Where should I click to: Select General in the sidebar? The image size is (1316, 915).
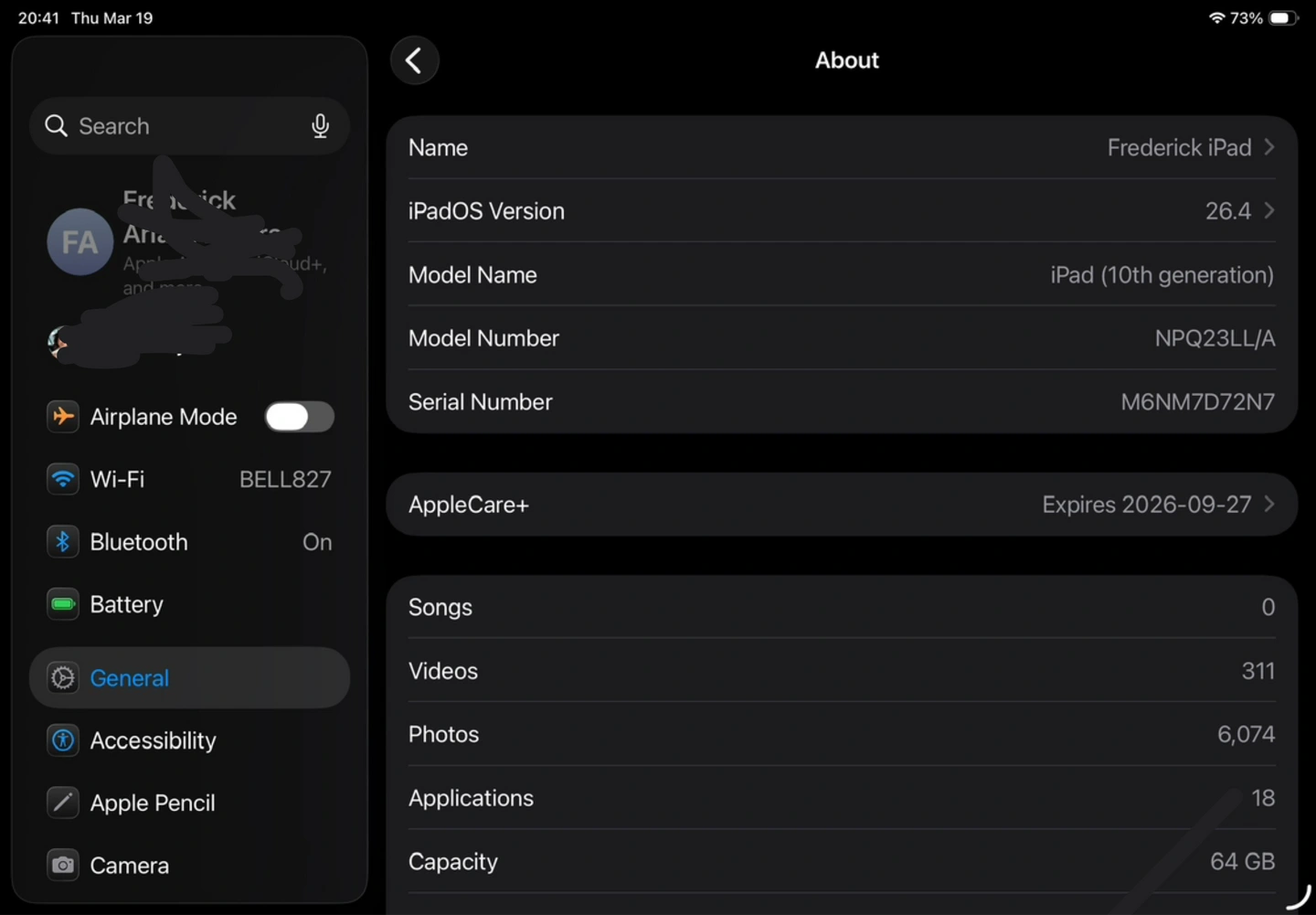[130, 678]
